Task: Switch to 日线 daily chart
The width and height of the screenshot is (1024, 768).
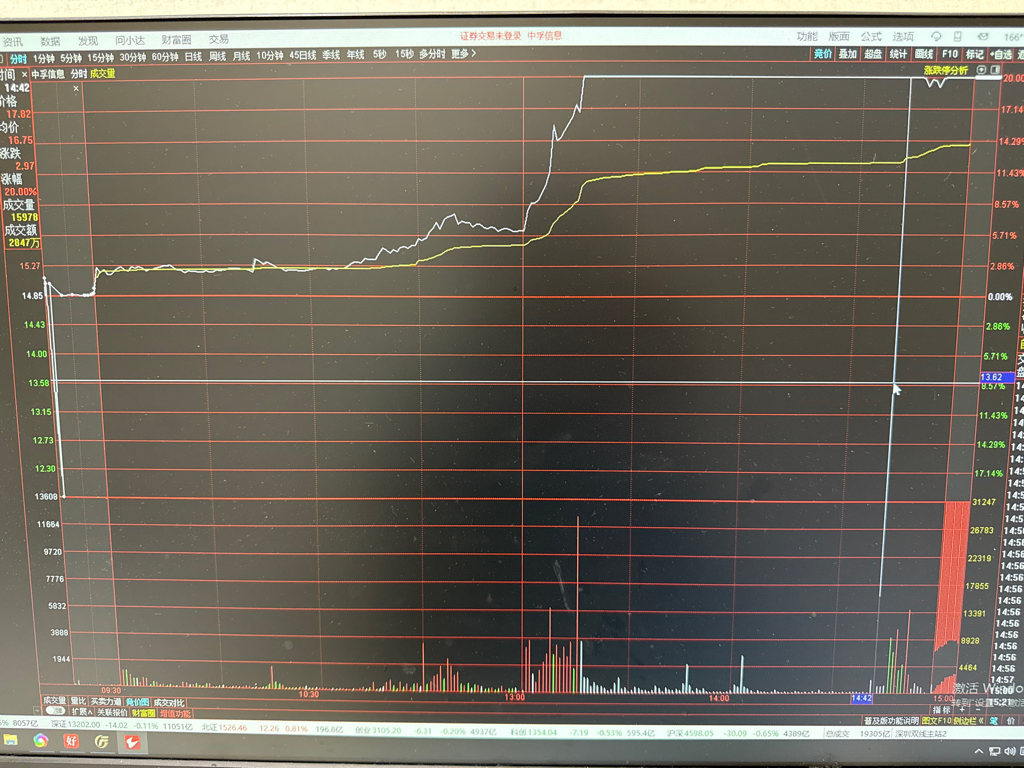Action: click(x=193, y=57)
